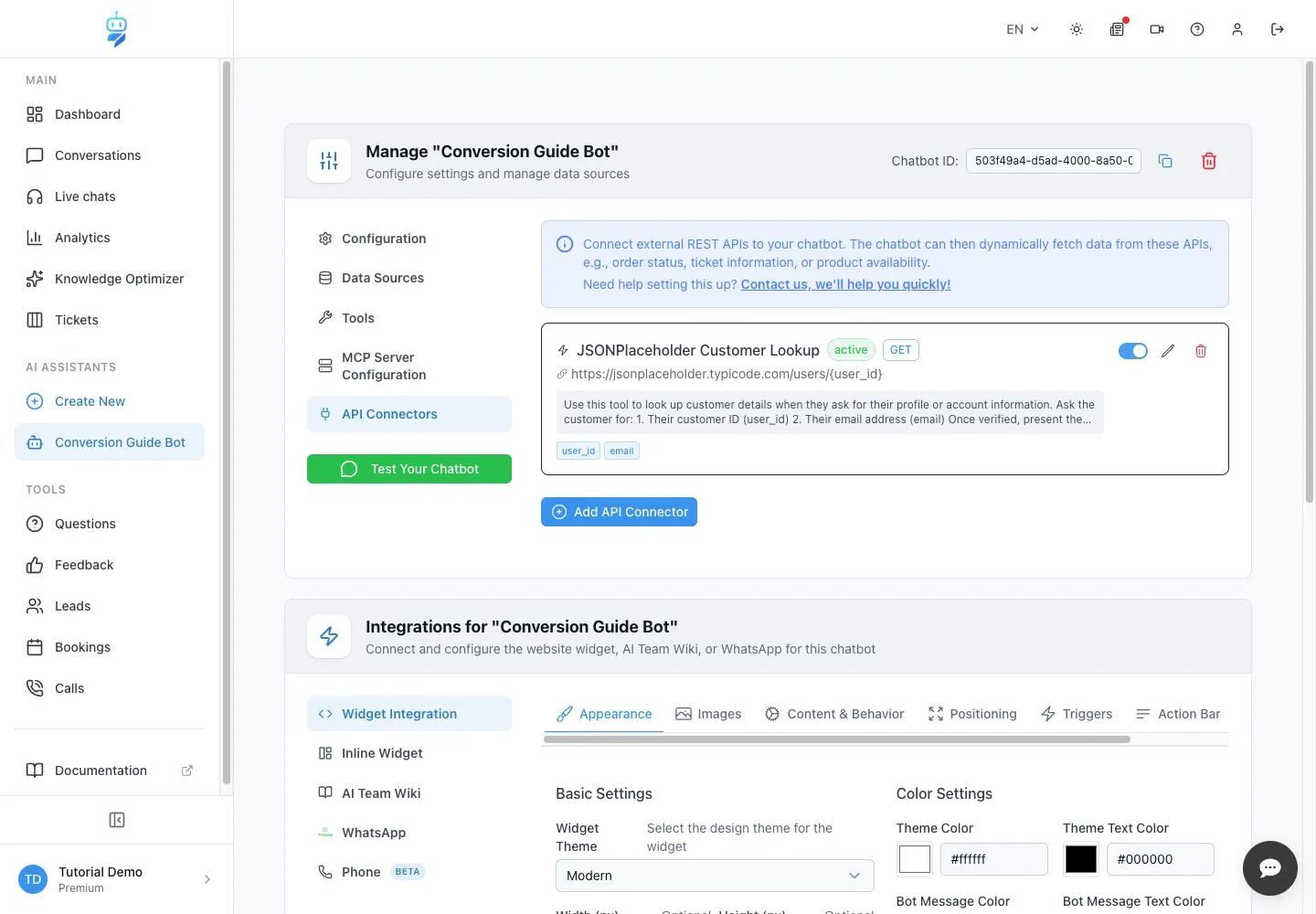
Task: Click the #ffffff Theme Color hex field
Action: (993, 859)
